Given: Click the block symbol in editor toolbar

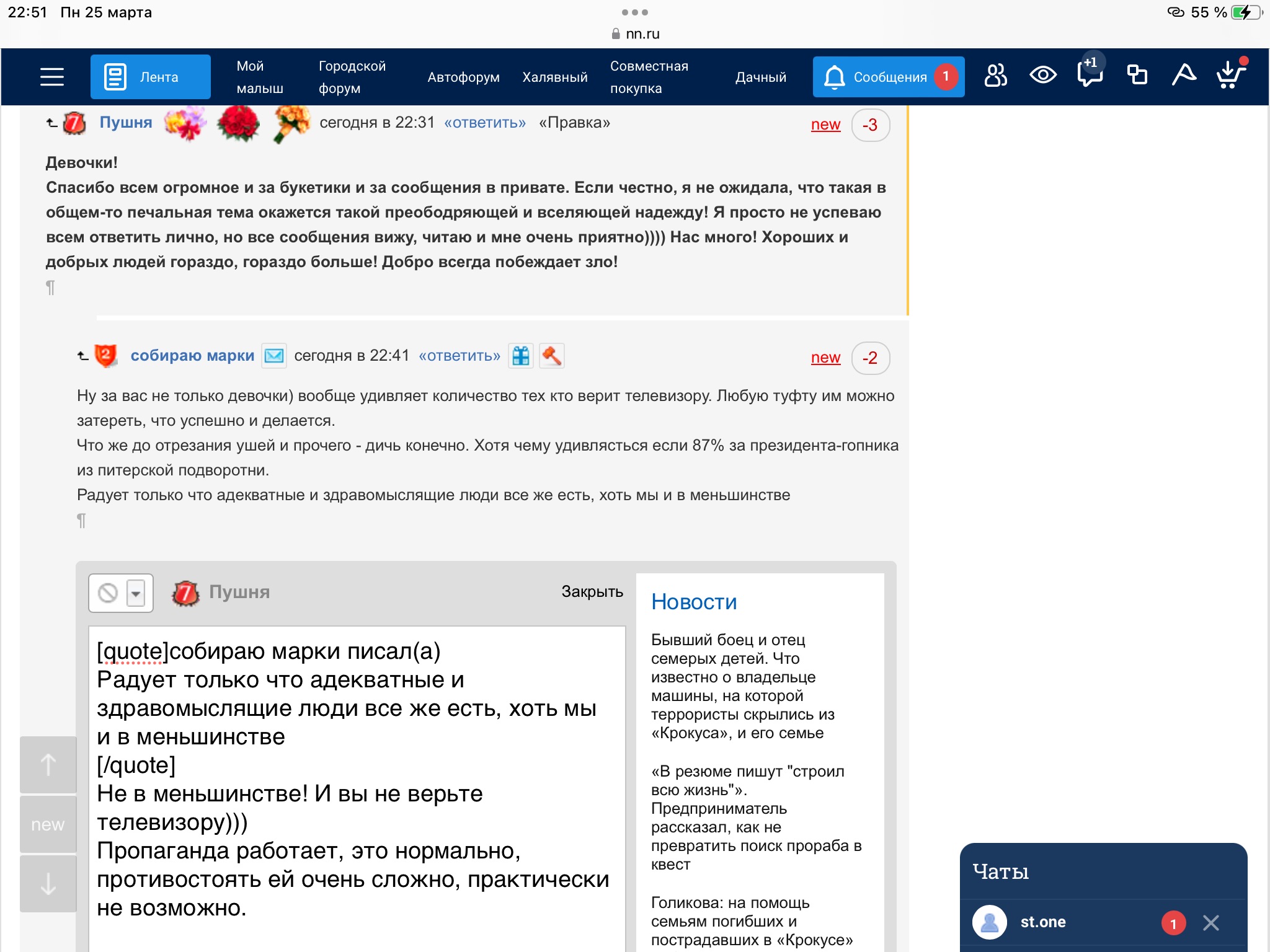Looking at the screenshot, I should [x=108, y=593].
